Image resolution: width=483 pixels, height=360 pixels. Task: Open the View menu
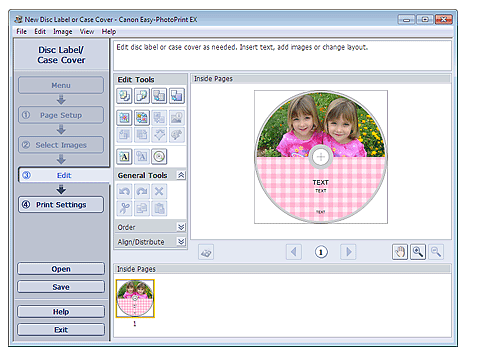coord(87,31)
